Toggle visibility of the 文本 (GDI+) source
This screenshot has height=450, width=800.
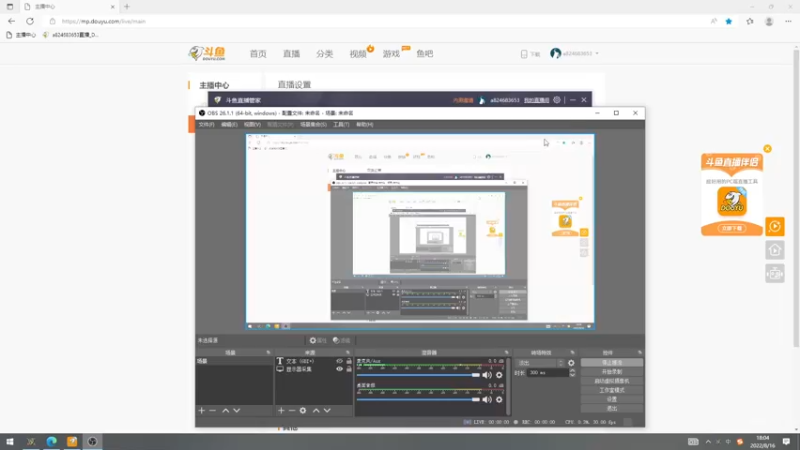pyautogui.click(x=339, y=361)
